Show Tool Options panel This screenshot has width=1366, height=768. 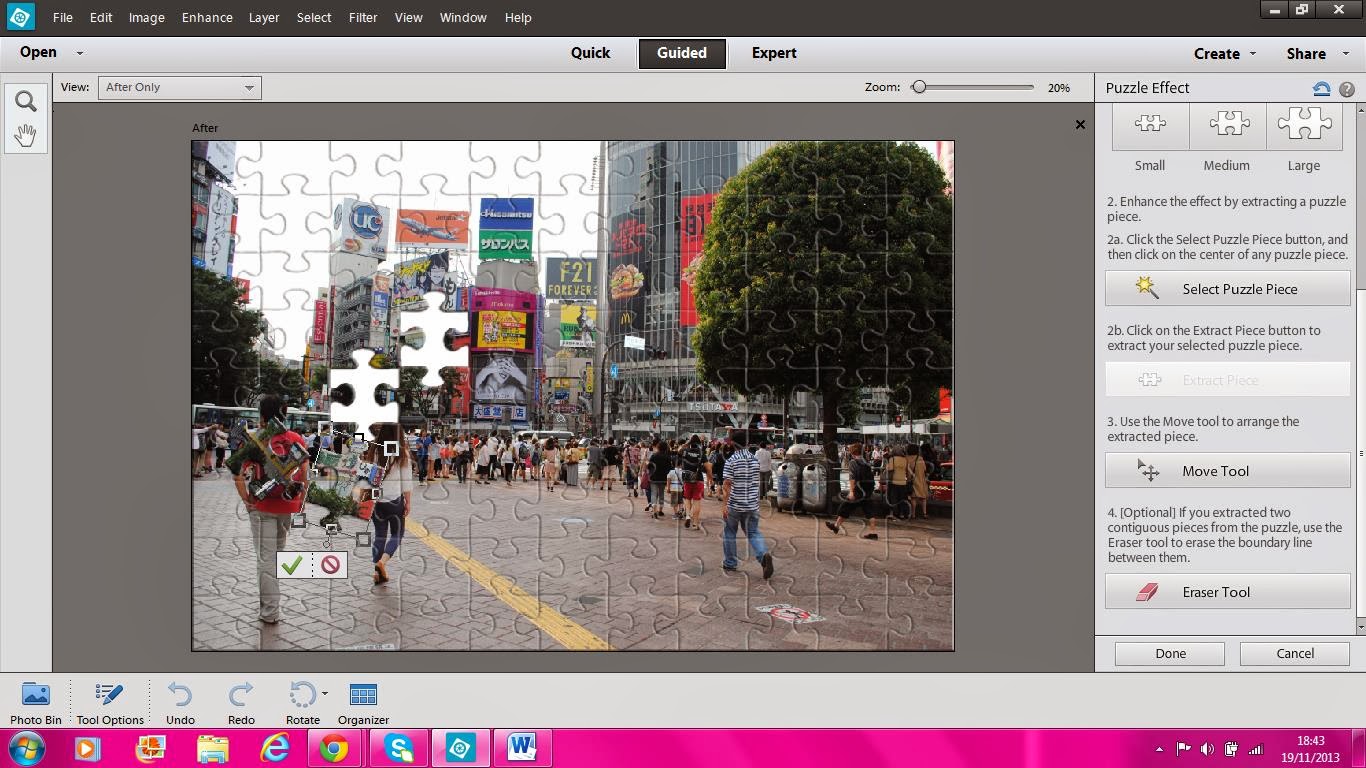click(x=110, y=702)
